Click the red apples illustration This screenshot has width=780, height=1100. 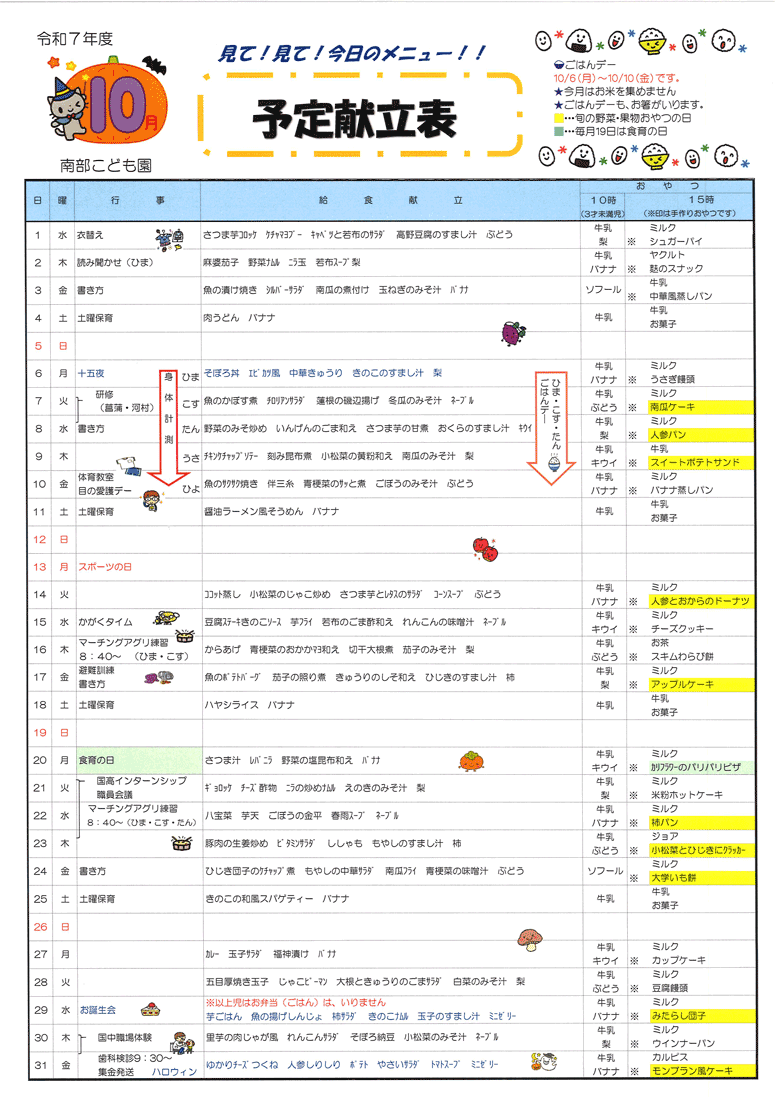click(485, 548)
